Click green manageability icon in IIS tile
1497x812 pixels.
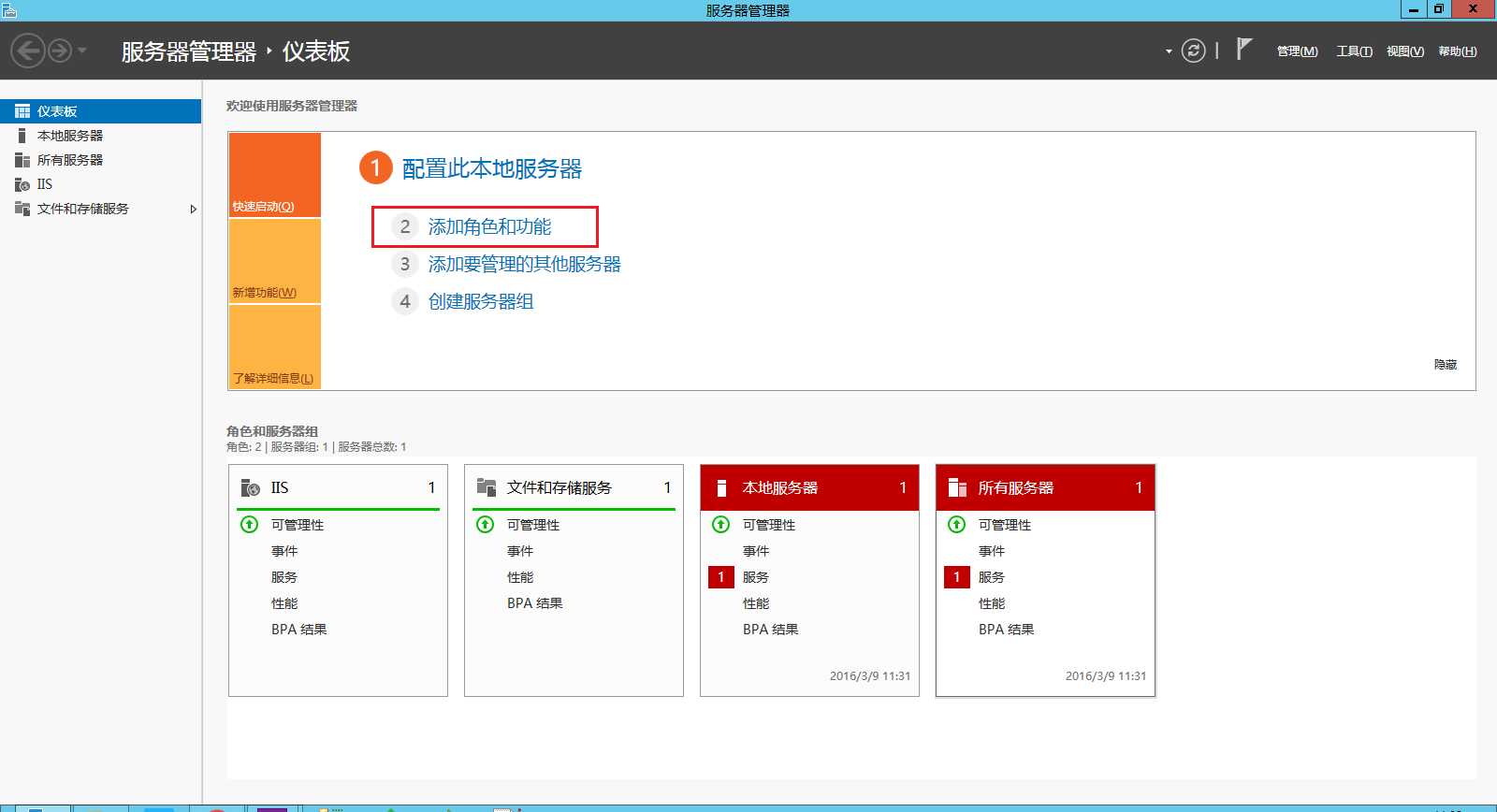point(249,524)
